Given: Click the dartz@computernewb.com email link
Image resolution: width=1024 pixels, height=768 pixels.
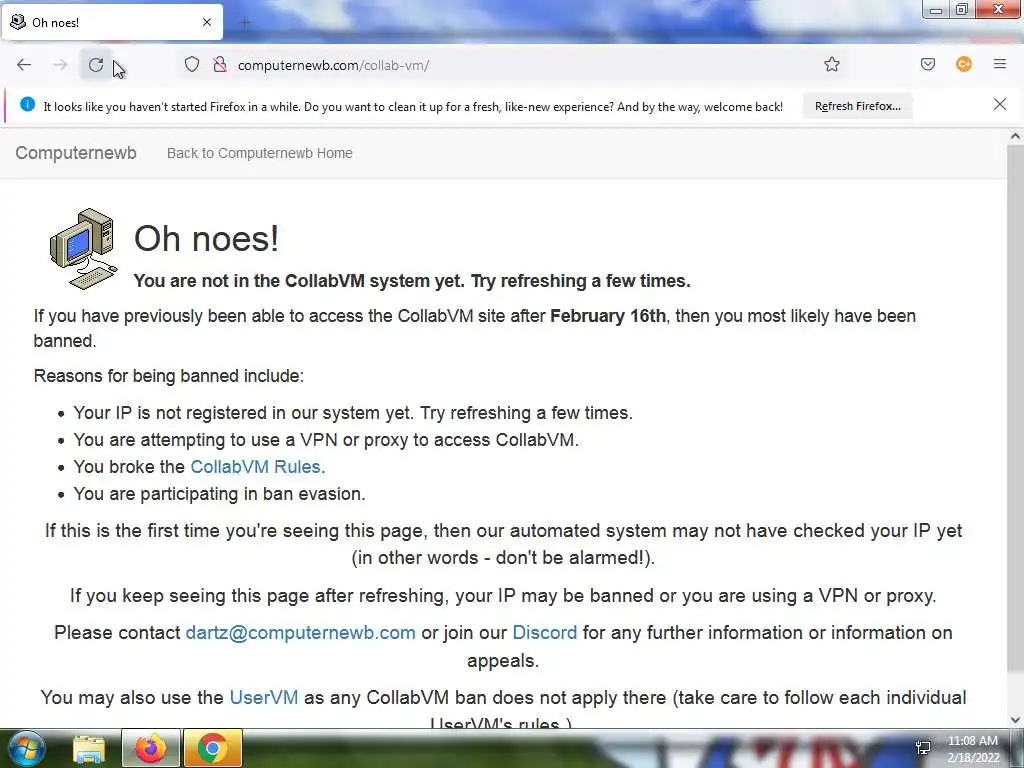Looking at the screenshot, I should coord(300,633).
